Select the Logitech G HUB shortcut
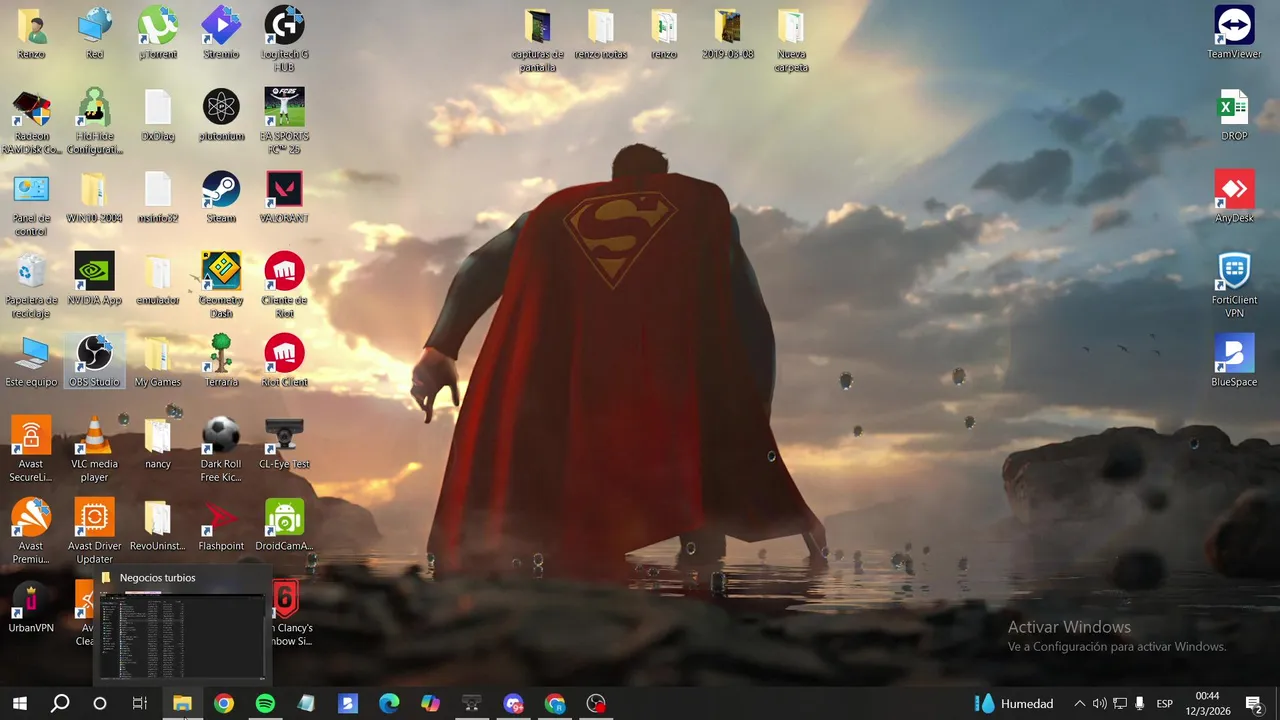The image size is (1280, 720). (x=284, y=39)
